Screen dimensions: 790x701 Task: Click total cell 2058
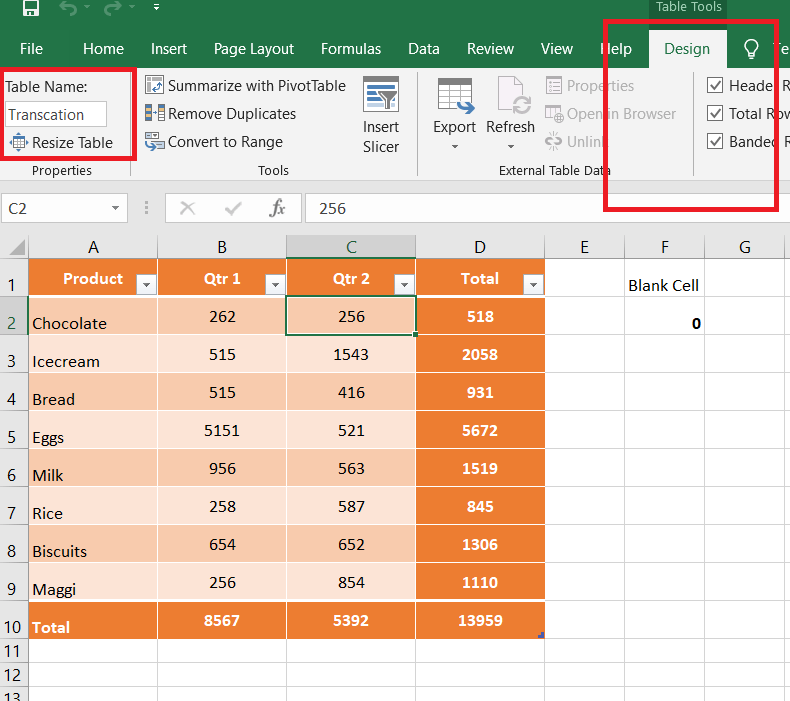coord(480,354)
